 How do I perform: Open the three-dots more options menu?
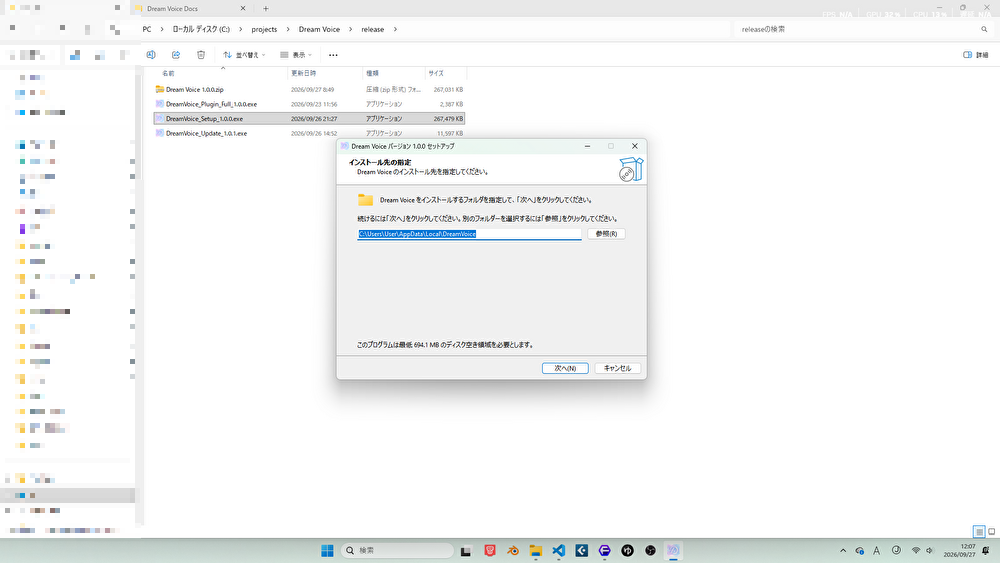[x=333, y=55]
